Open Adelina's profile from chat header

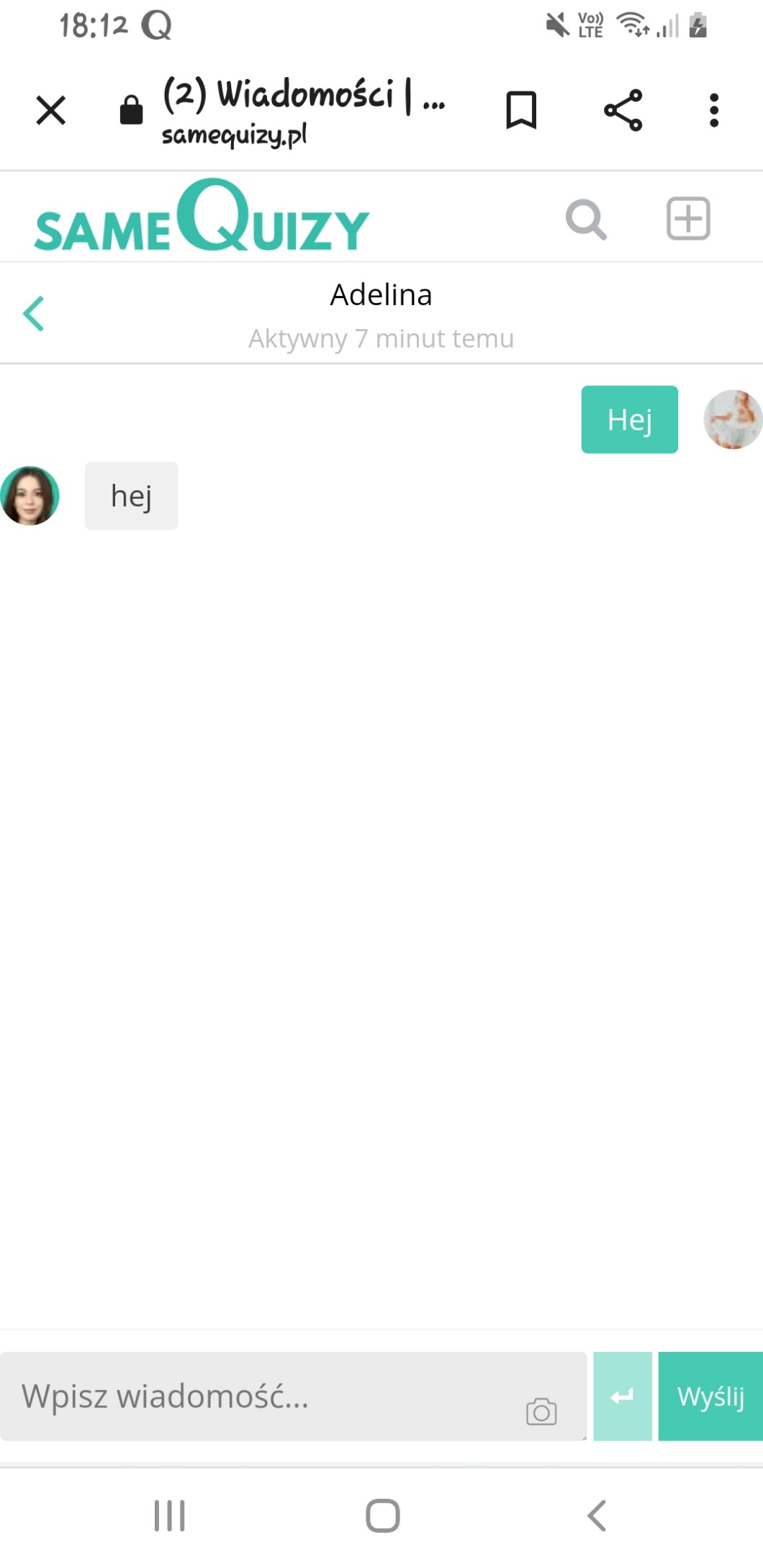(x=381, y=294)
